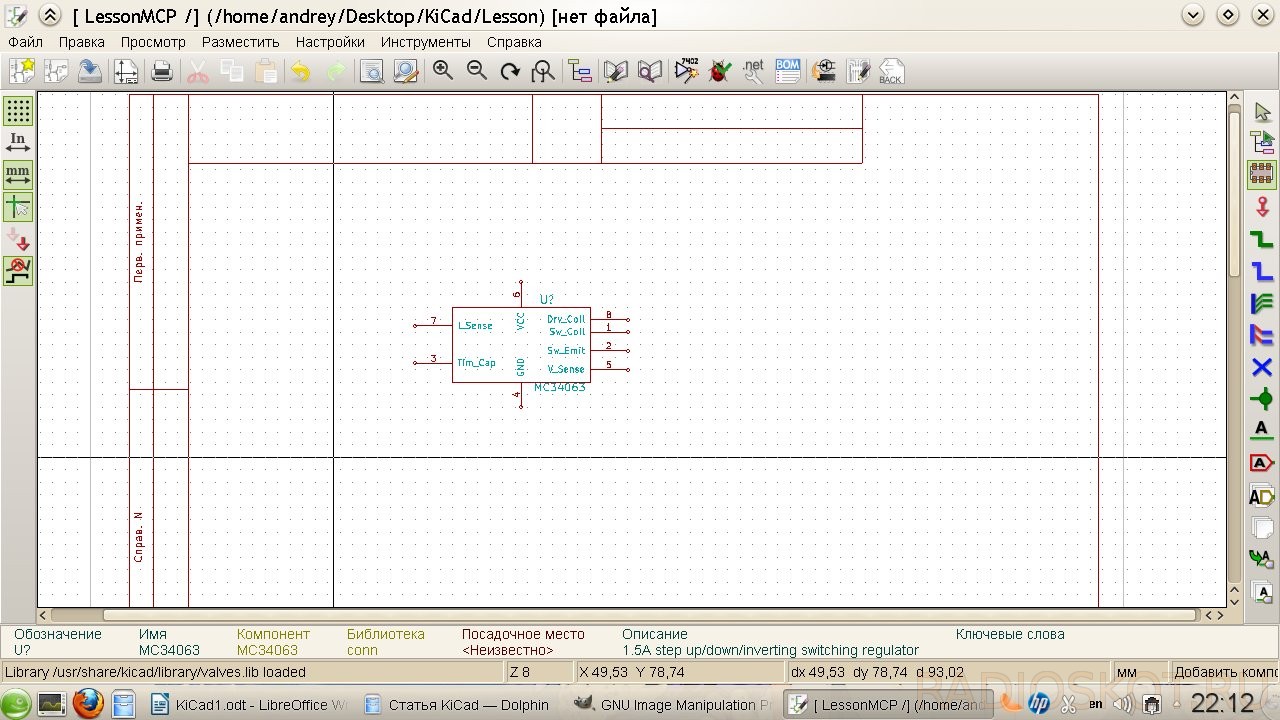Click the zoom level 'Z 8' in status bar
The width and height of the screenshot is (1280, 720).
click(x=520, y=672)
